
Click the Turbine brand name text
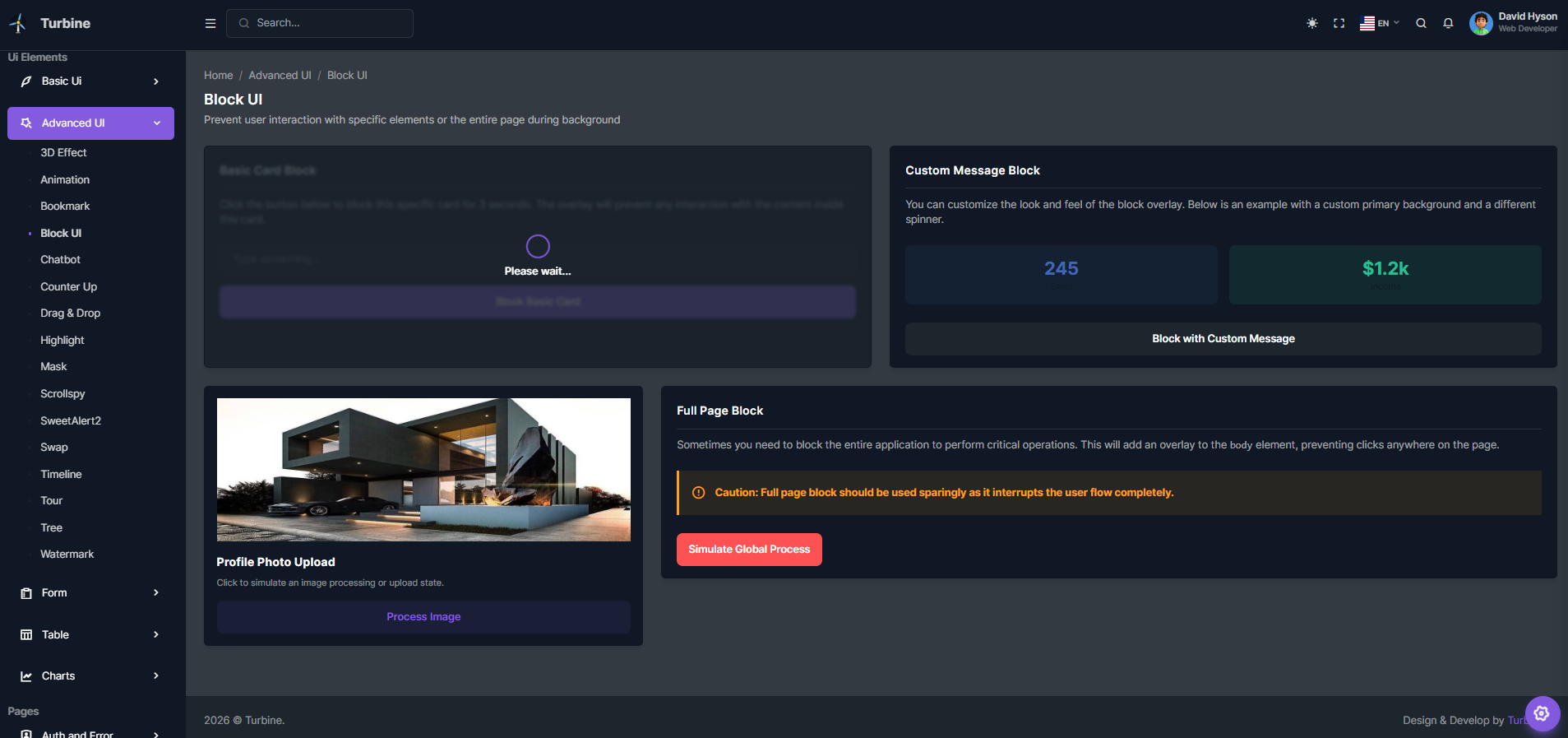(x=65, y=23)
